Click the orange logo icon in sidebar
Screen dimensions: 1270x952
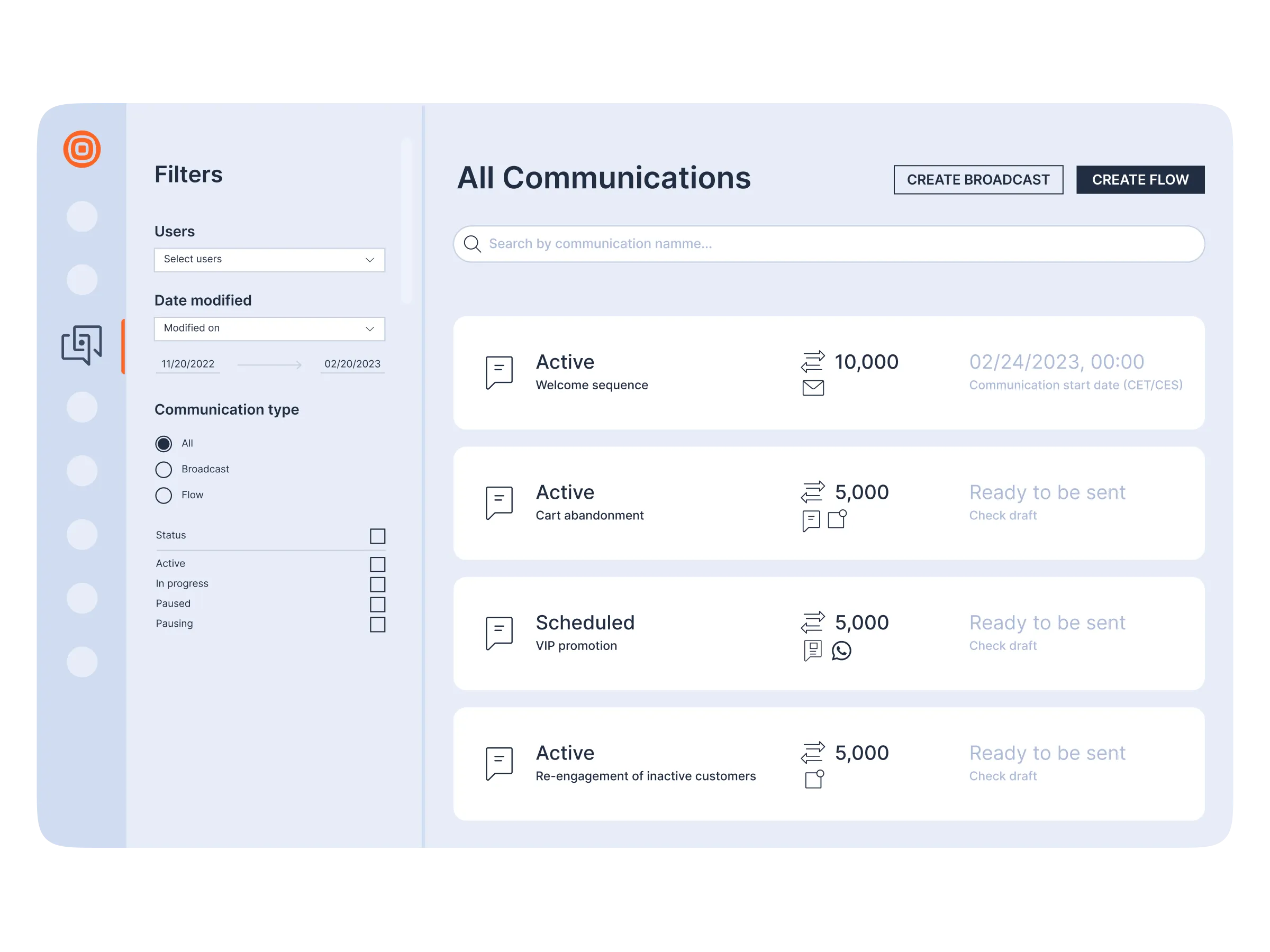click(x=81, y=149)
